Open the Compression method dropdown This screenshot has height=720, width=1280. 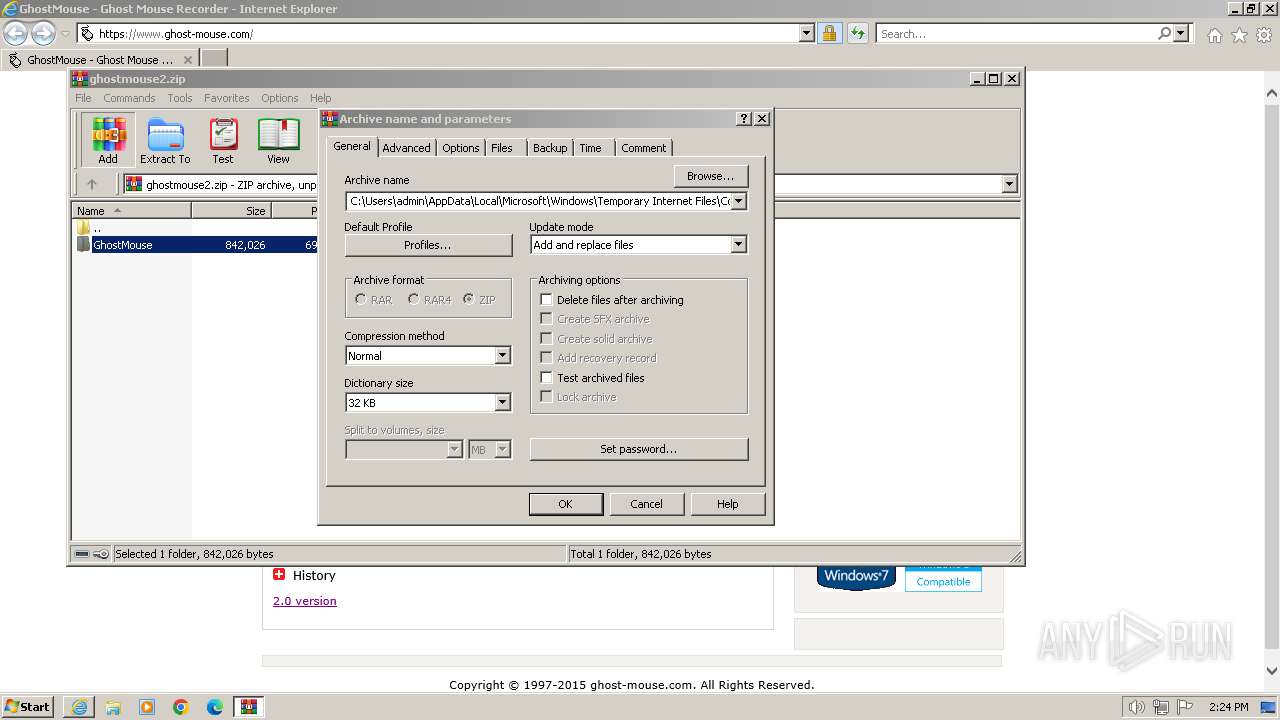tap(502, 356)
